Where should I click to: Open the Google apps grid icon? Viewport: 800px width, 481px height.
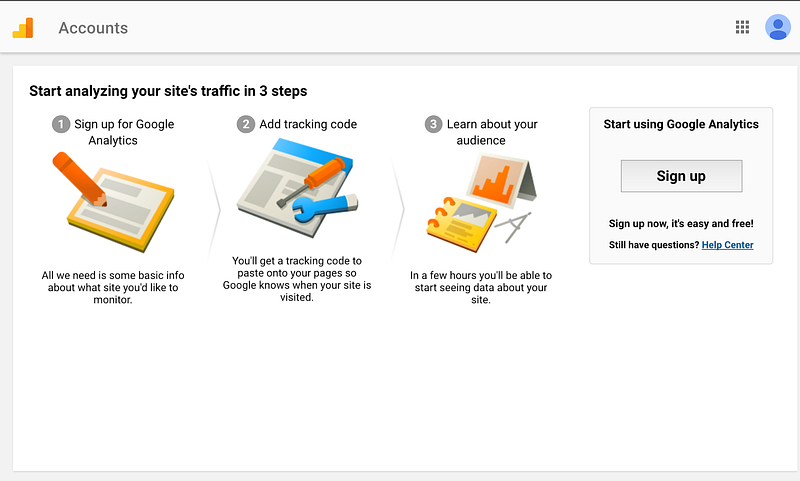[742, 27]
